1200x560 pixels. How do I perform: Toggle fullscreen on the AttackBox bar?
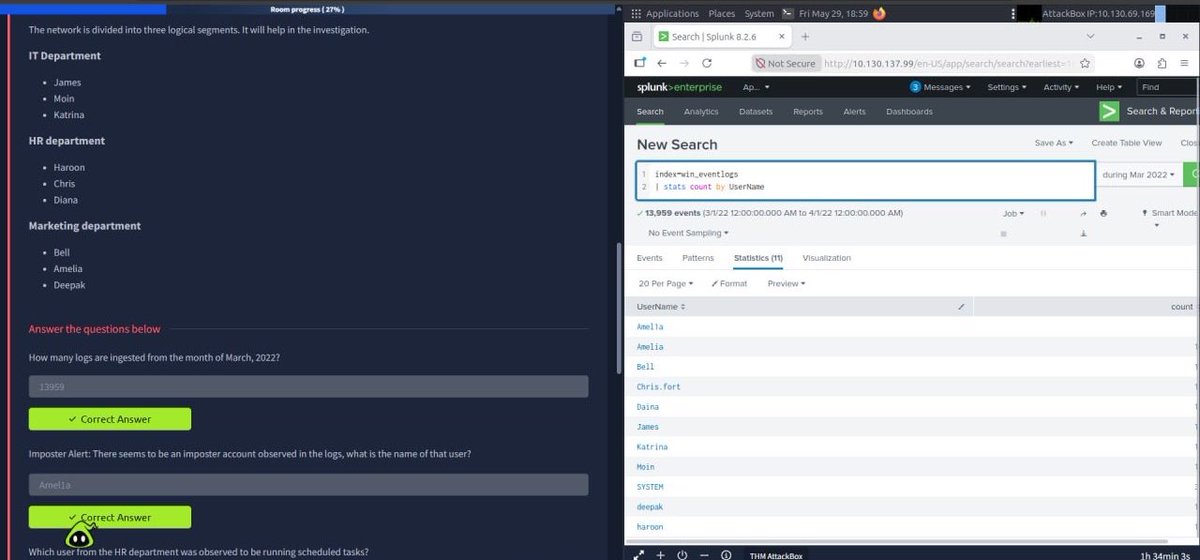coord(638,554)
